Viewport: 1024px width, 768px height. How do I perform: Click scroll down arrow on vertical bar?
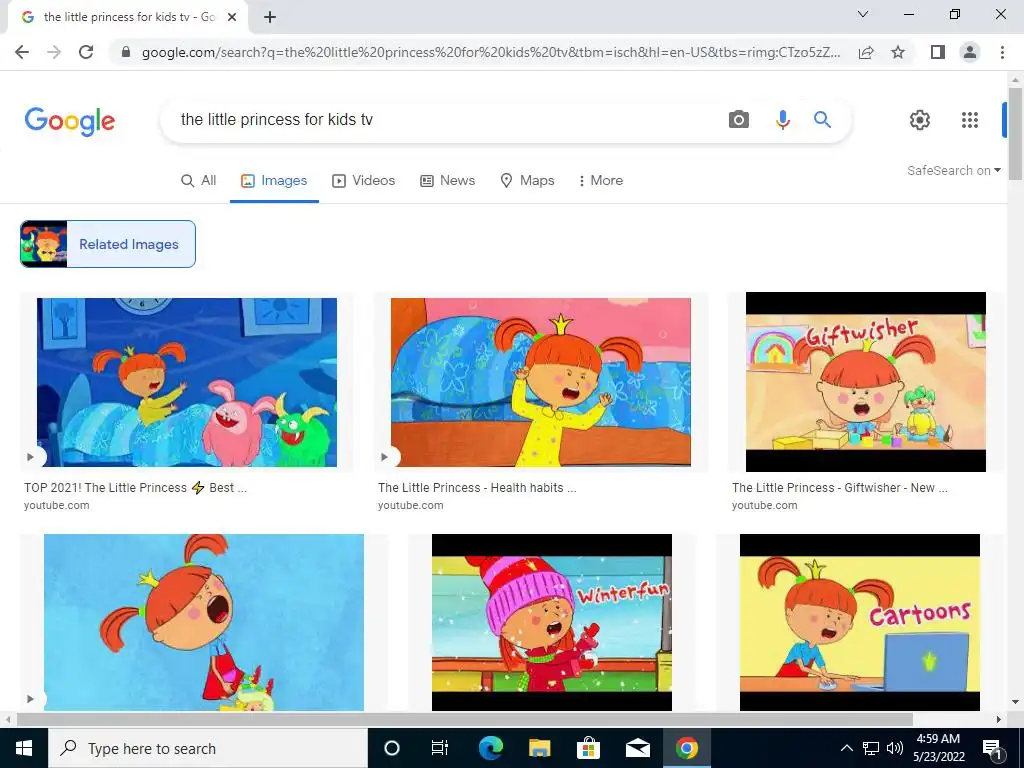tap(1016, 703)
